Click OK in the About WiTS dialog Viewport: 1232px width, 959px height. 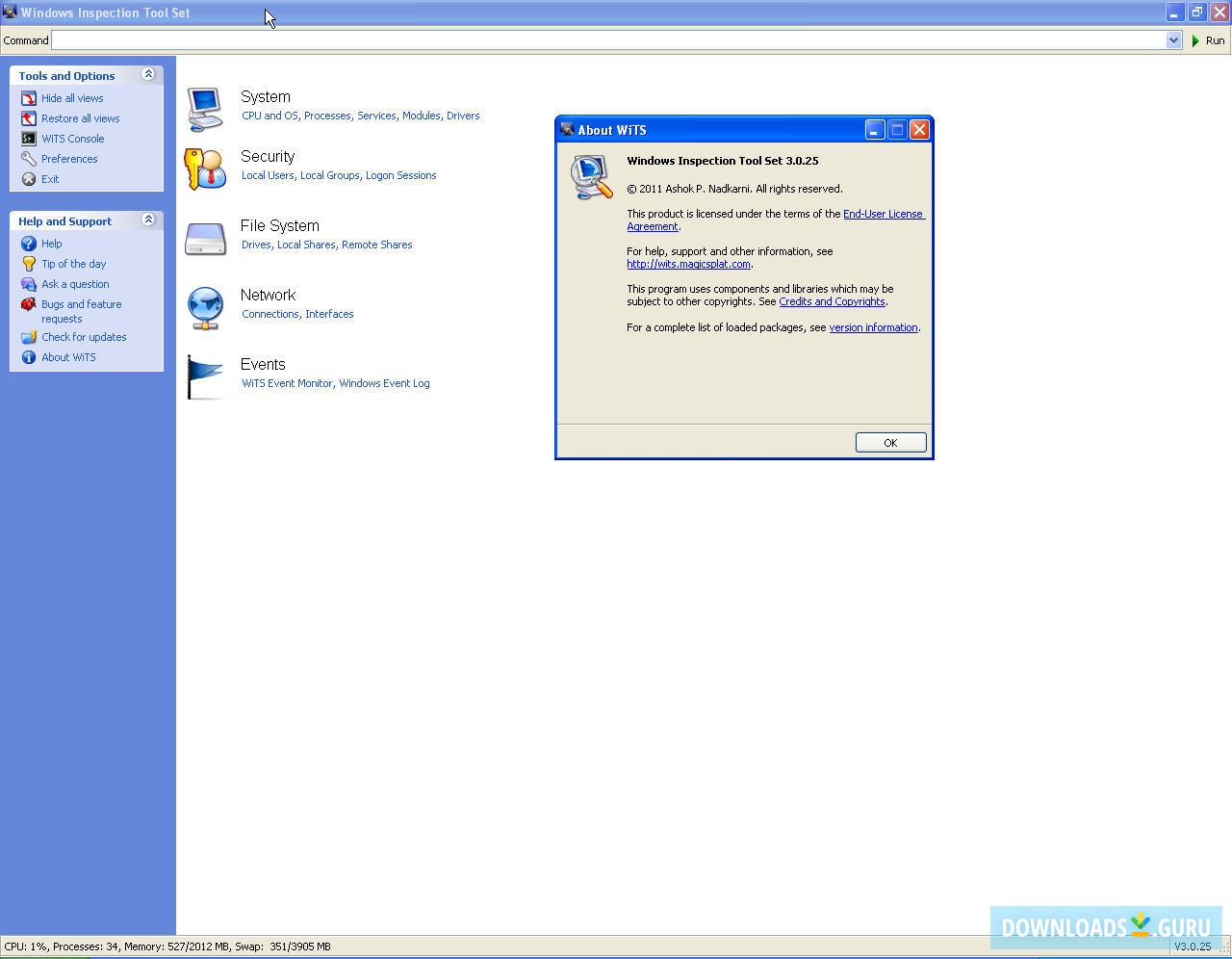coord(890,443)
